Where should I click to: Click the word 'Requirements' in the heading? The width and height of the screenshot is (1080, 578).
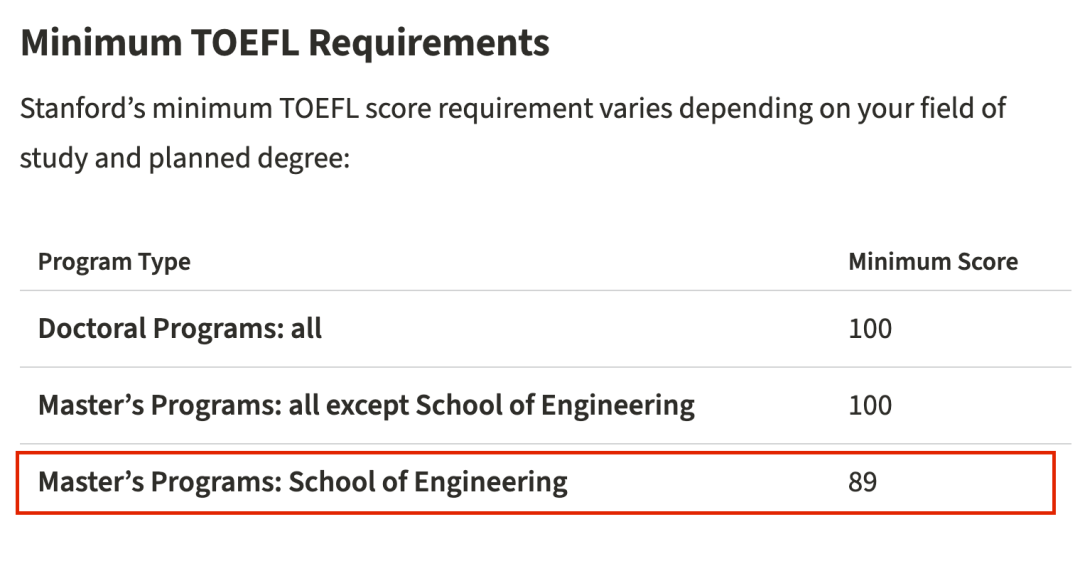[429, 44]
